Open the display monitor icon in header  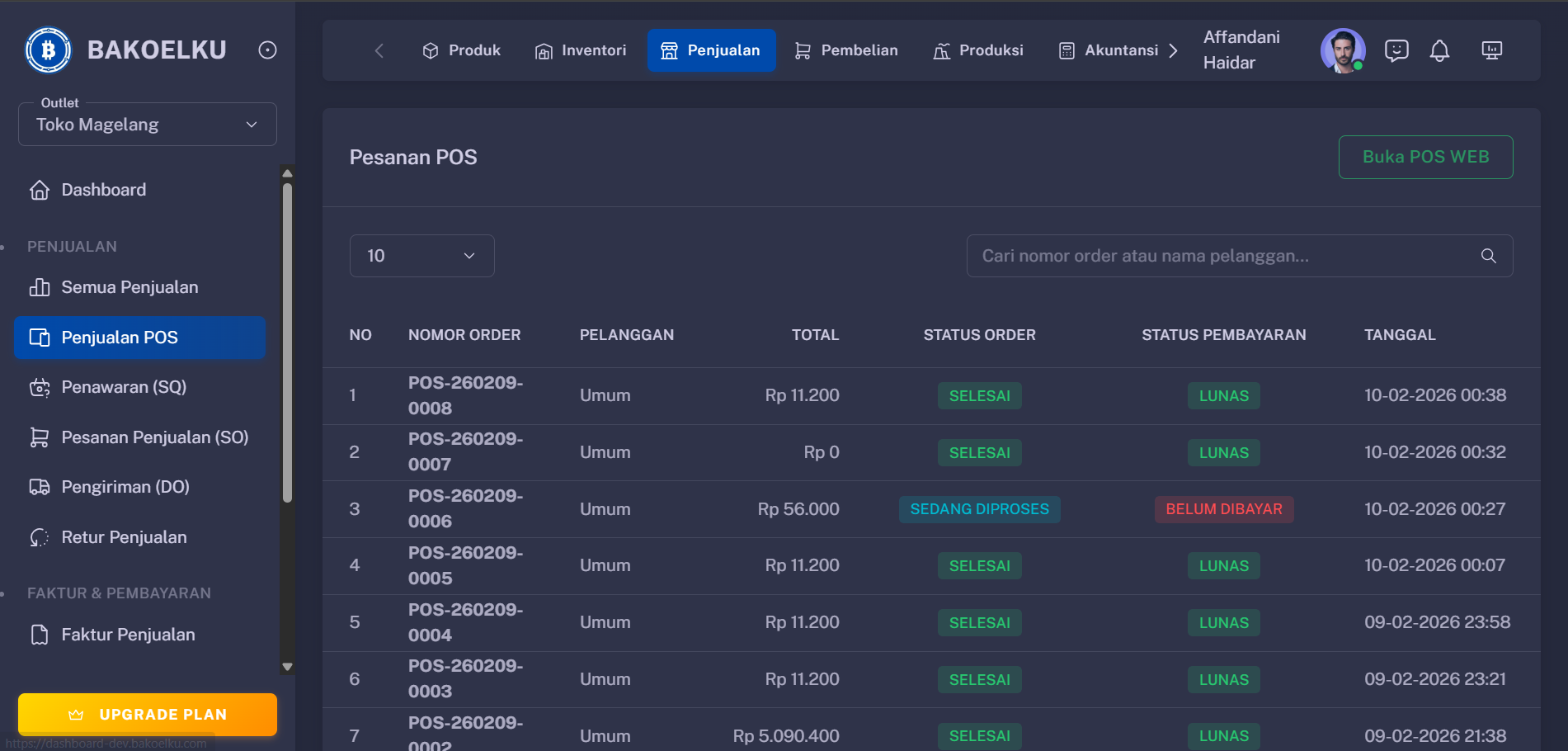point(1491,50)
